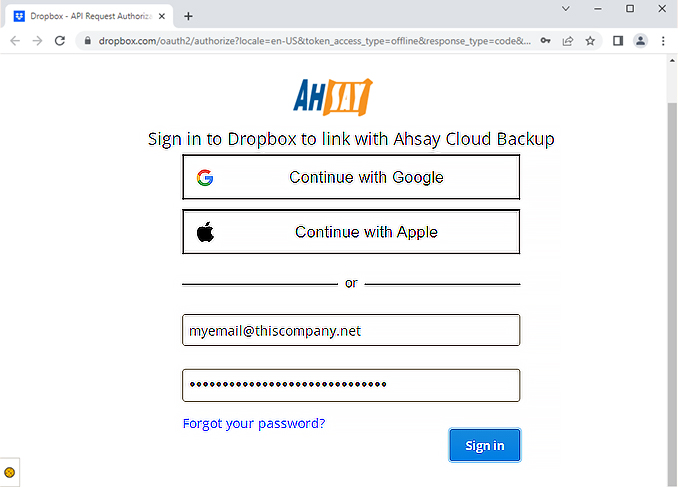Open a new tab with the plus button

(188, 16)
